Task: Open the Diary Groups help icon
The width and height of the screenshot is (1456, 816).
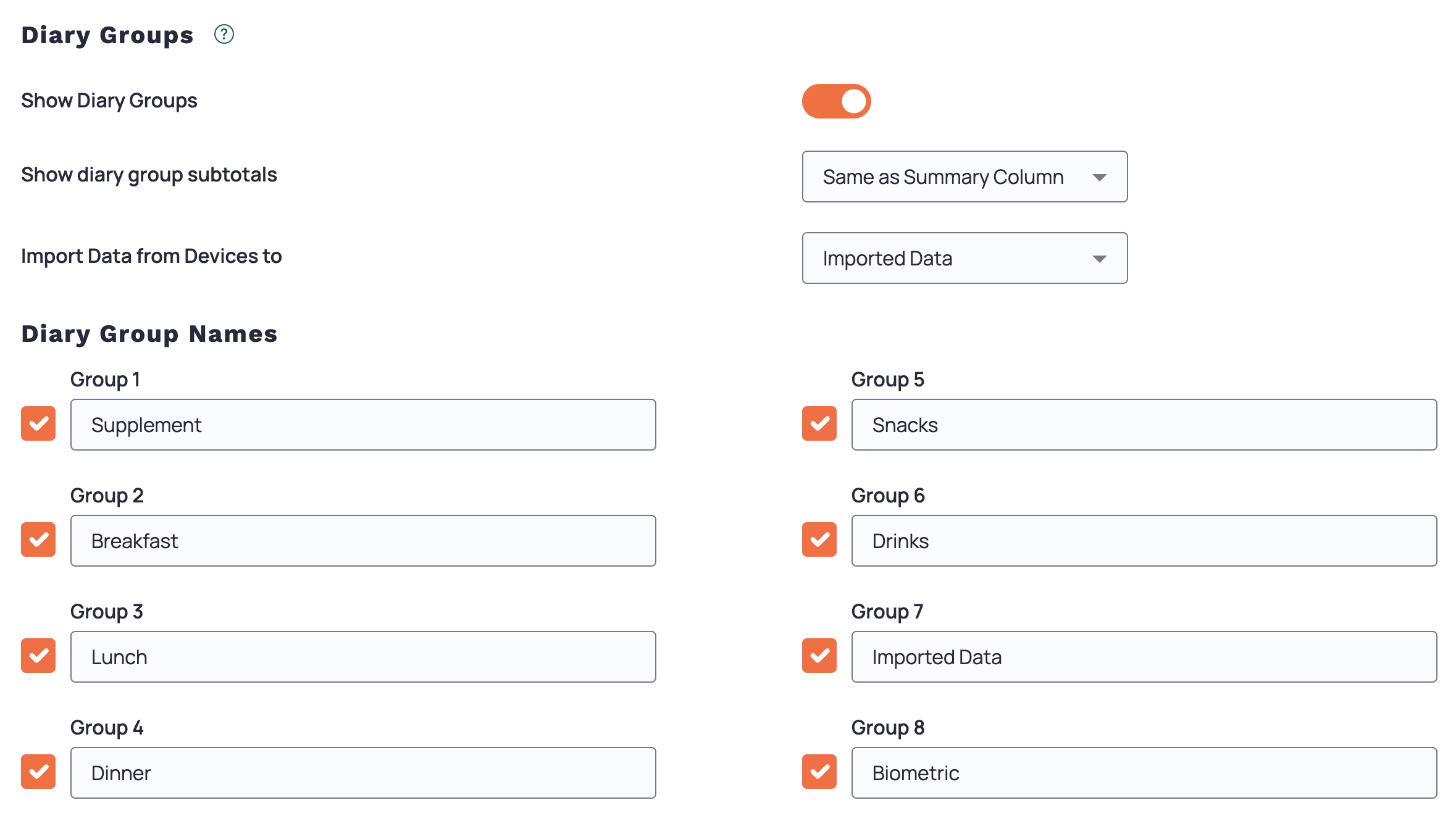Action: click(x=225, y=35)
